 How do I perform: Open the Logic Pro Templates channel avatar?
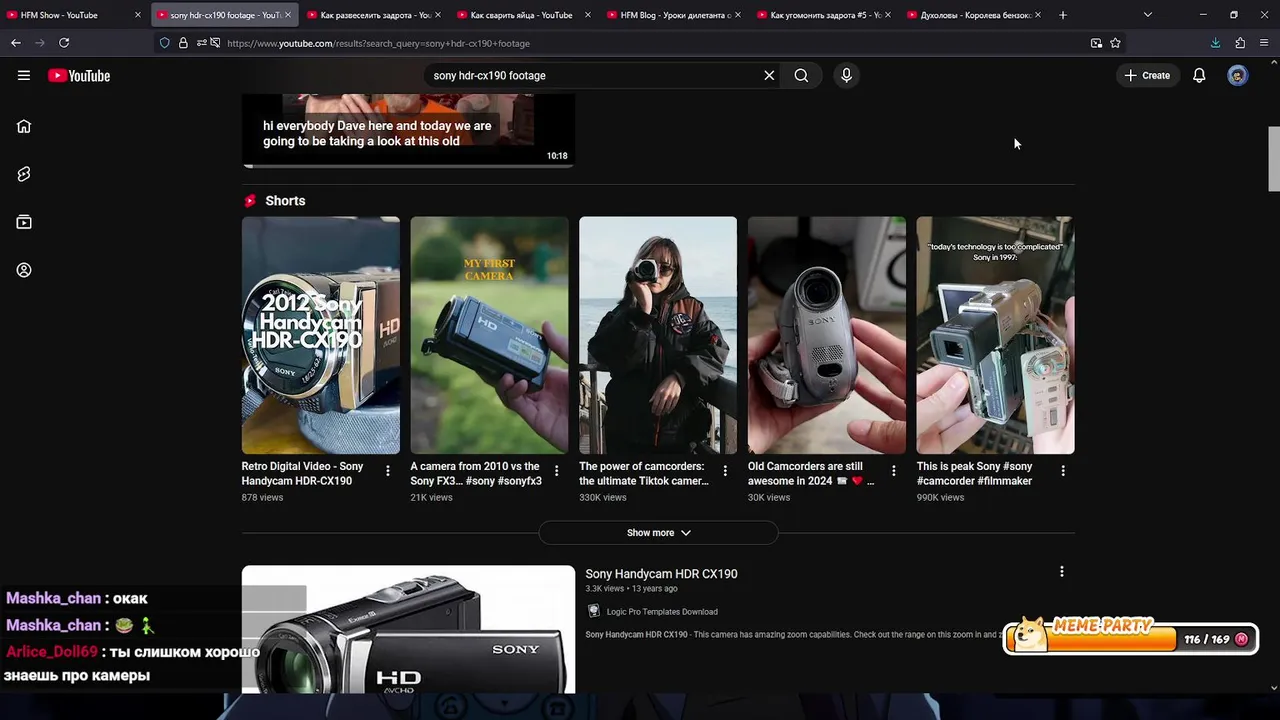point(594,611)
